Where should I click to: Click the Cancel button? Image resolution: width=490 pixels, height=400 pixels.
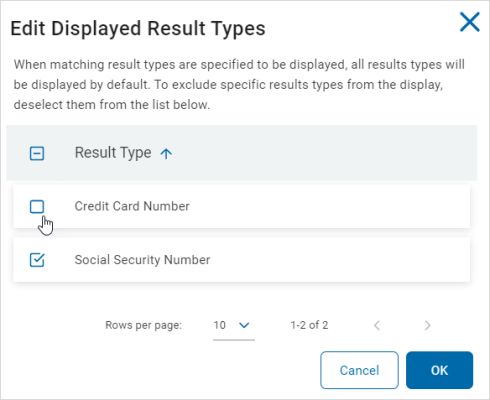point(359,370)
